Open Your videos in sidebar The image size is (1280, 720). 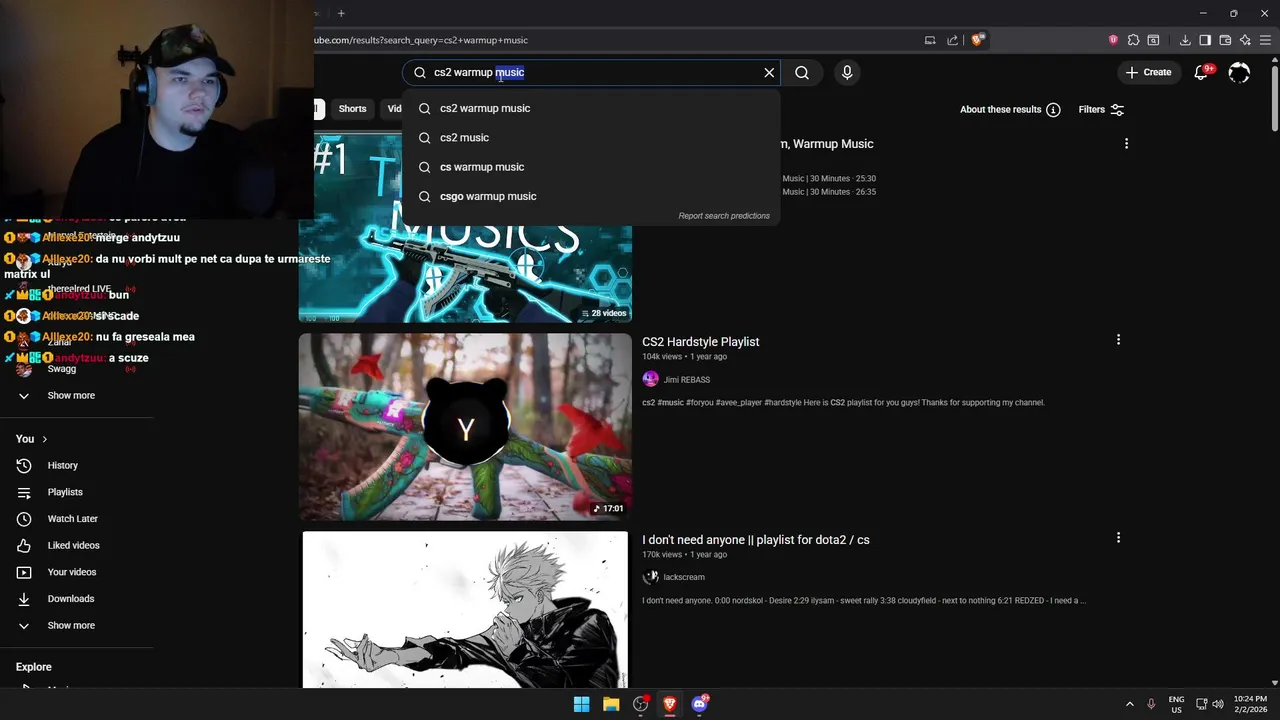(x=72, y=572)
